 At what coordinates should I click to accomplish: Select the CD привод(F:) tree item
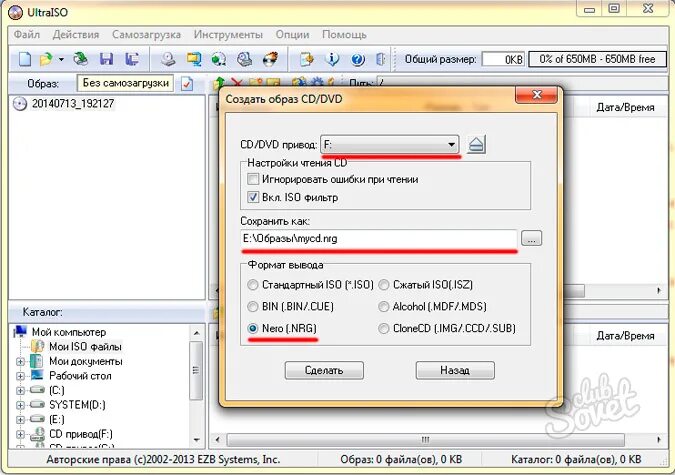(81, 434)
